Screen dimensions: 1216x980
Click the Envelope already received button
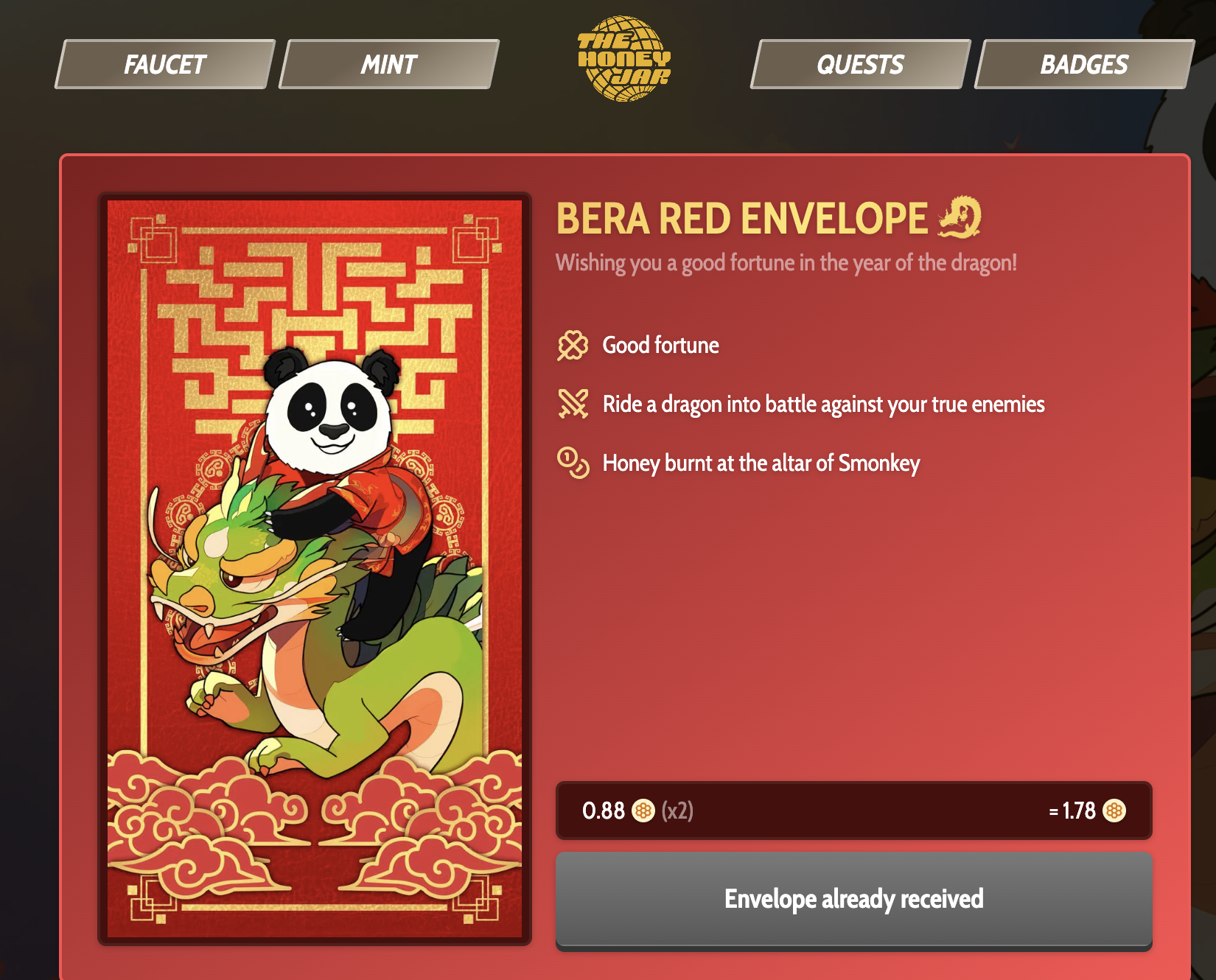pyautogui.click(x=854, y=900)
